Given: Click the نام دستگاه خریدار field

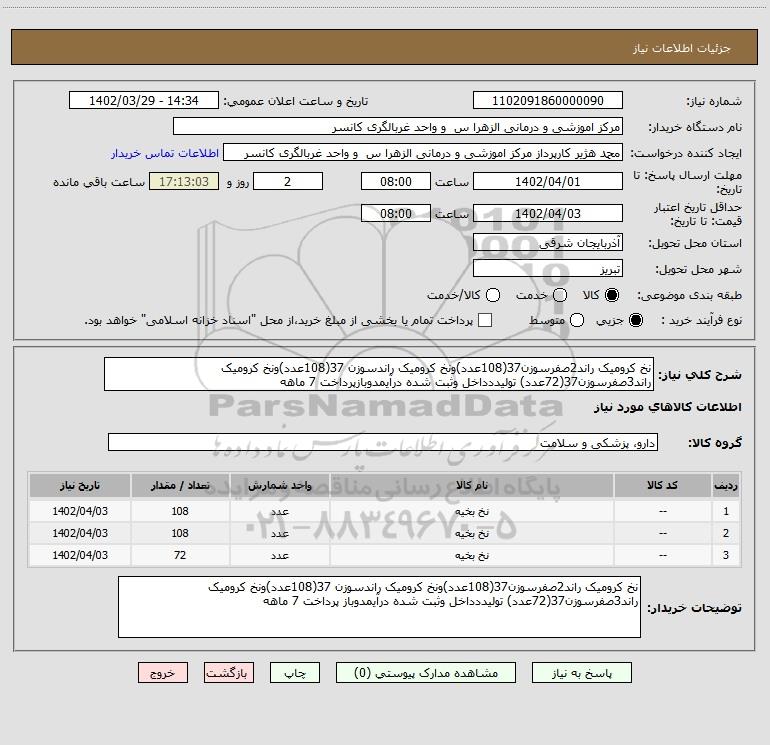Looking at the screenshot, I should click(398, 127).
